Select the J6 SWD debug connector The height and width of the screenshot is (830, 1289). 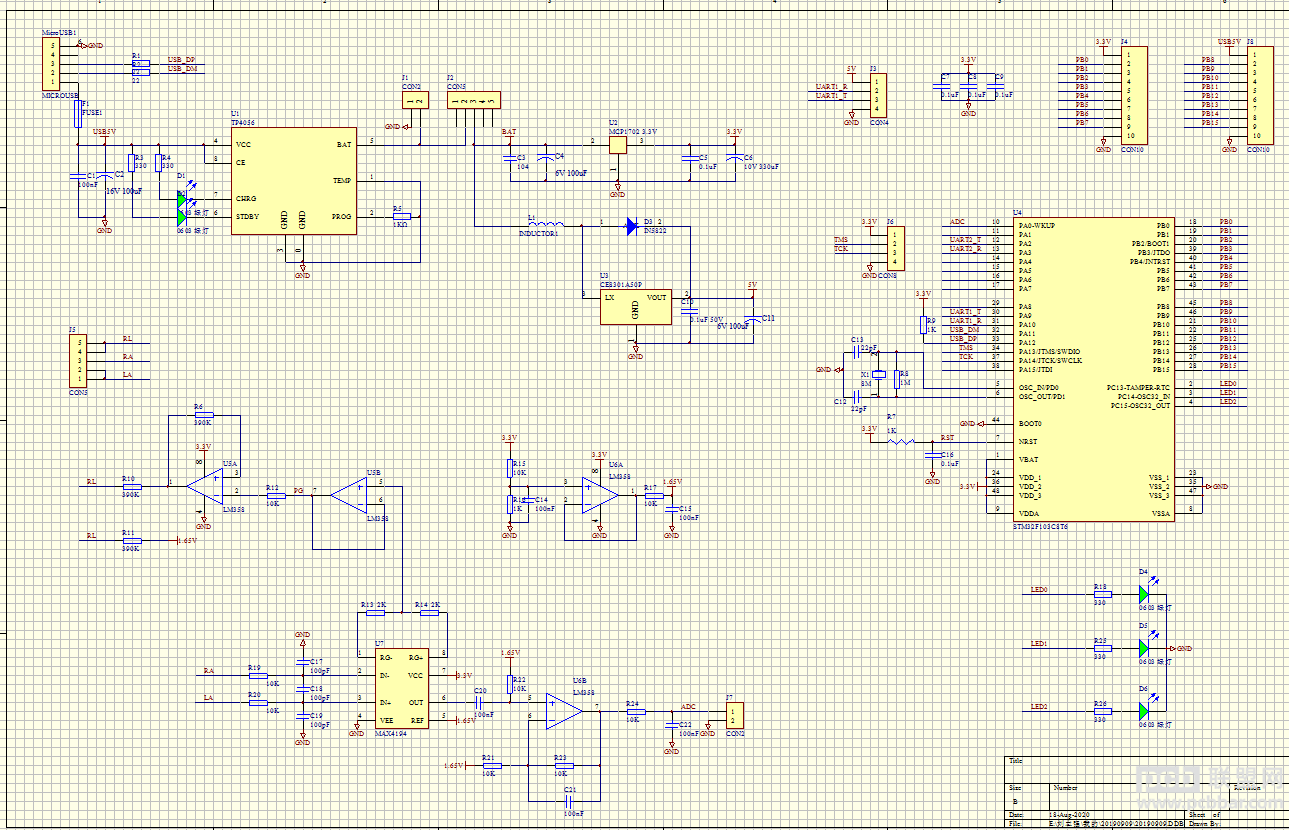coord(896,248)
